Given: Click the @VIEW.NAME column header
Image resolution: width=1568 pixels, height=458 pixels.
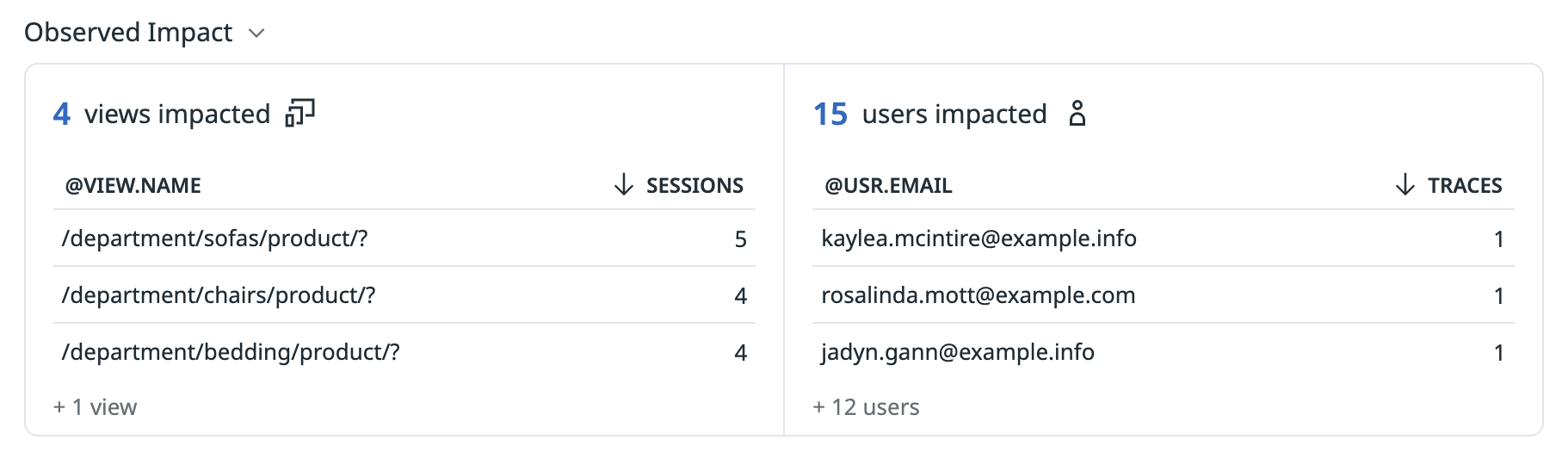Looking at the screenshot, I should (133, 185).
